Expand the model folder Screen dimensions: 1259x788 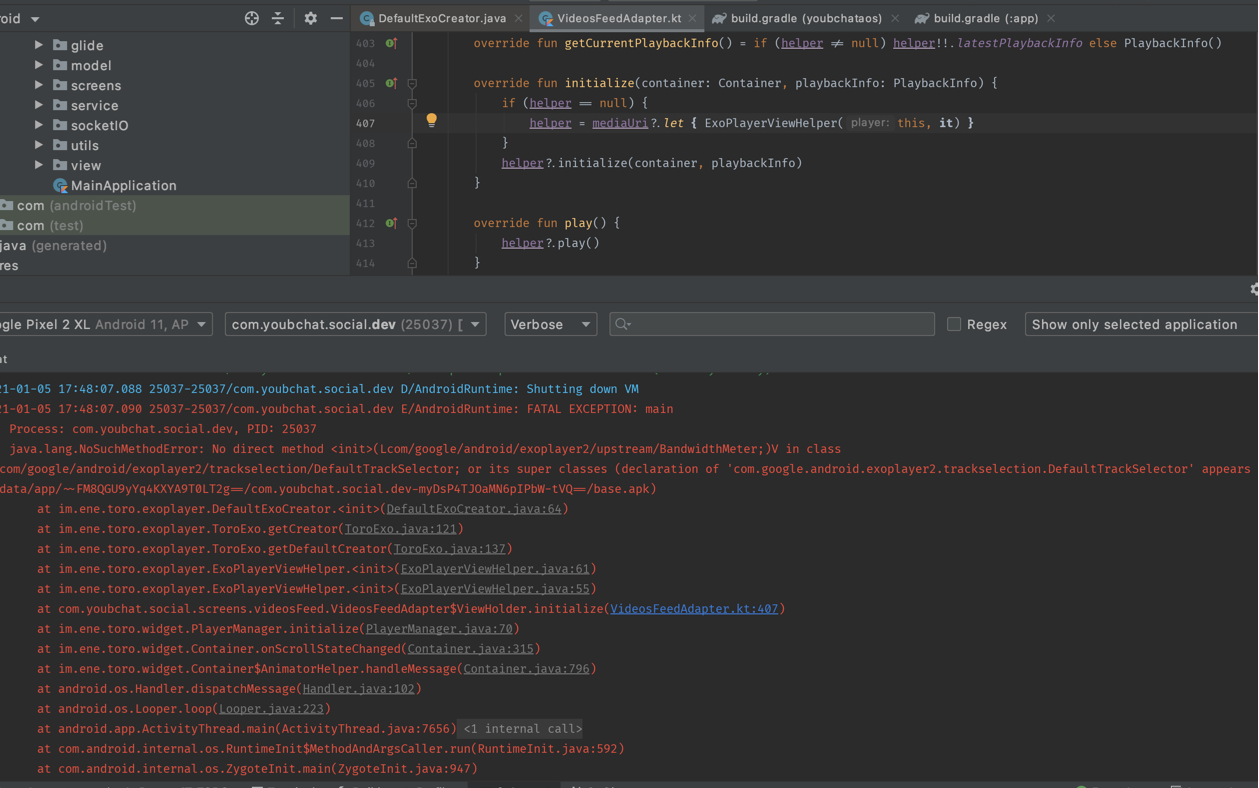pyautogui.click(x=39, y=65)
